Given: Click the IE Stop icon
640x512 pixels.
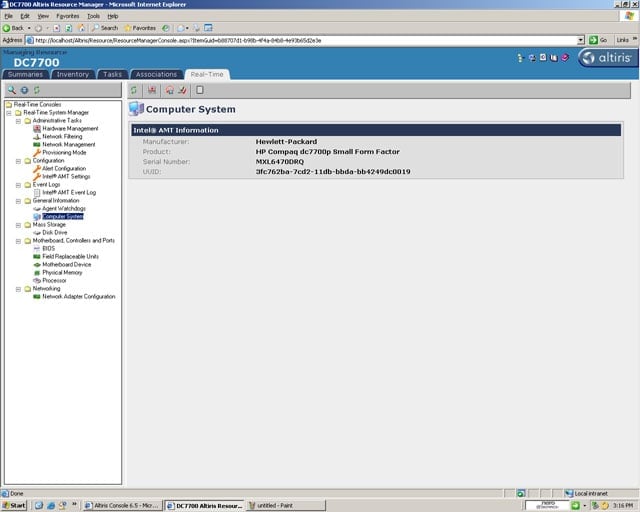Looking at the screenshot, I should 57,28.
